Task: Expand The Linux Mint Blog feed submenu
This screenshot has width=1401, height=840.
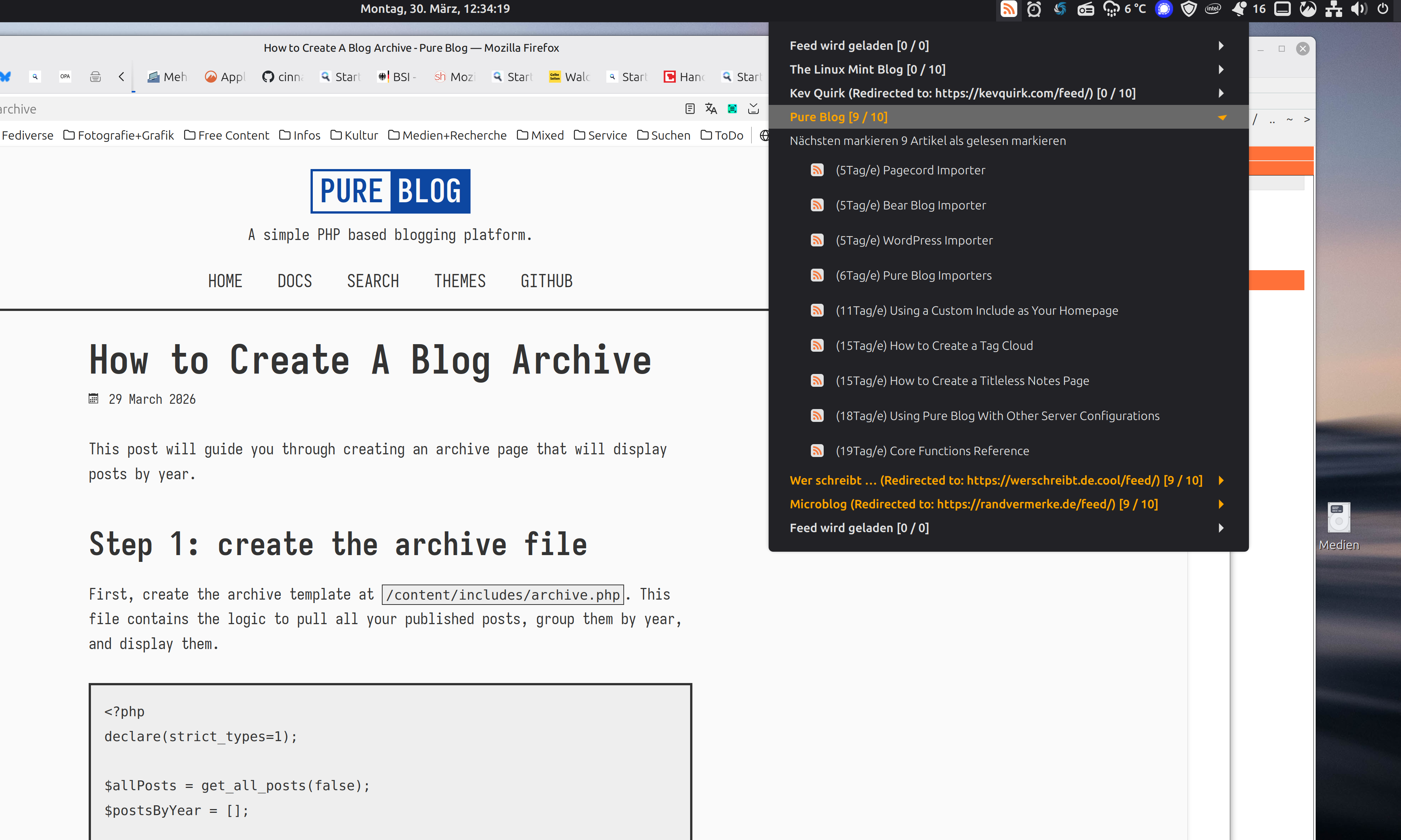Action: (1222, 69)
